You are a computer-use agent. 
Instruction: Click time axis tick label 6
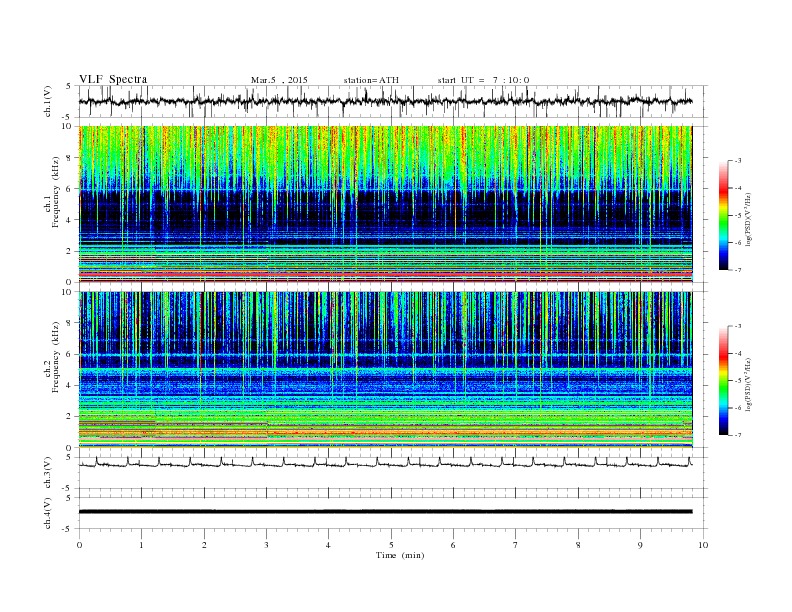coord(454,545)
